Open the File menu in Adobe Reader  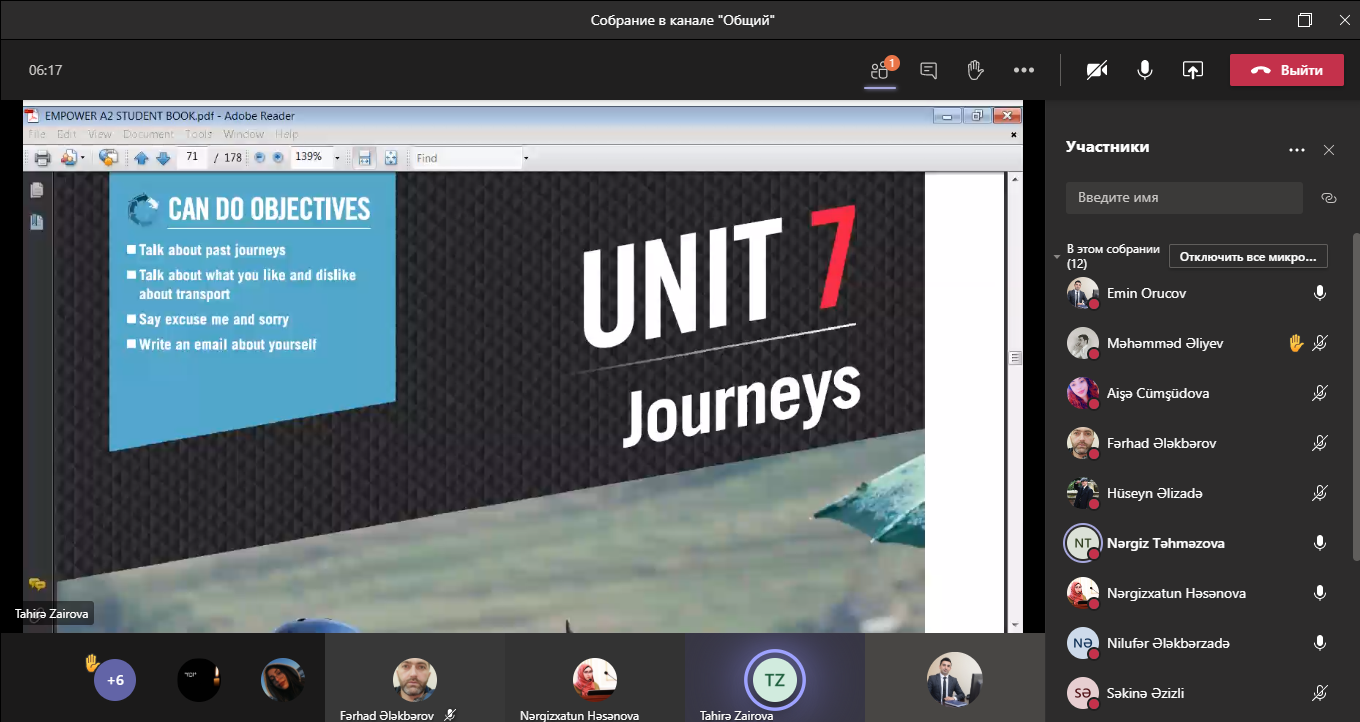click(37, 134)
